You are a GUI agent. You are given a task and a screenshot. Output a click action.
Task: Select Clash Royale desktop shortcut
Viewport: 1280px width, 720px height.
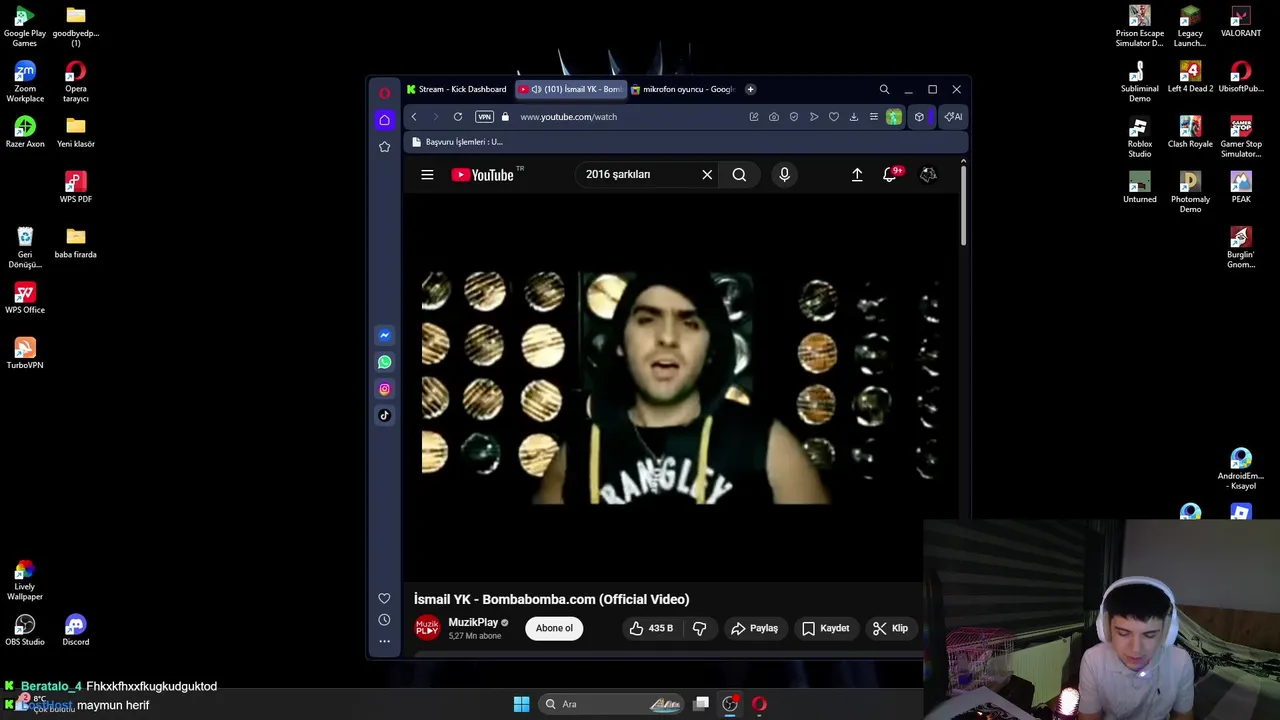coord(1190,133)
